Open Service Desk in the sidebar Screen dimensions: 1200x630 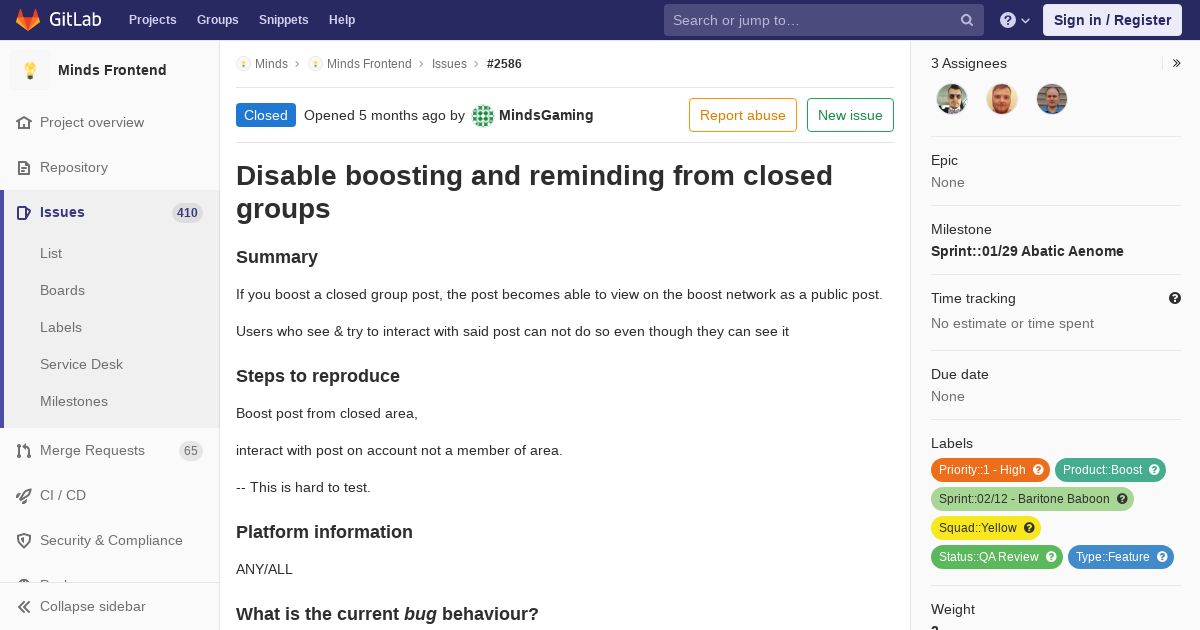click(81, 364)
